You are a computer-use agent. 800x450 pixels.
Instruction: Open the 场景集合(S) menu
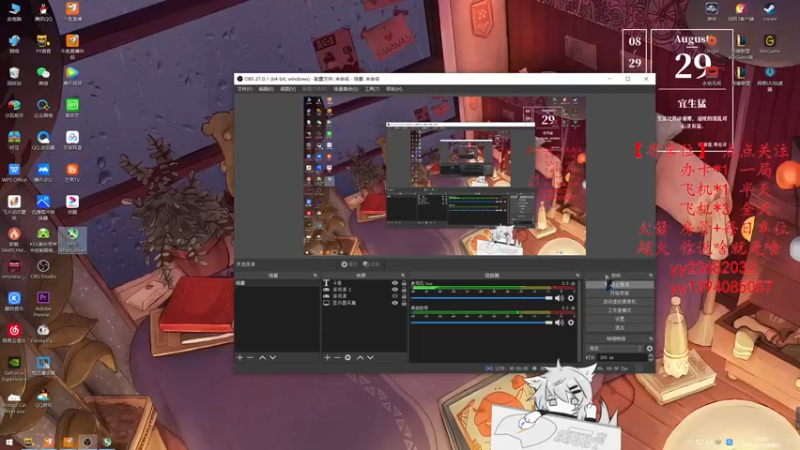(345, 89)
